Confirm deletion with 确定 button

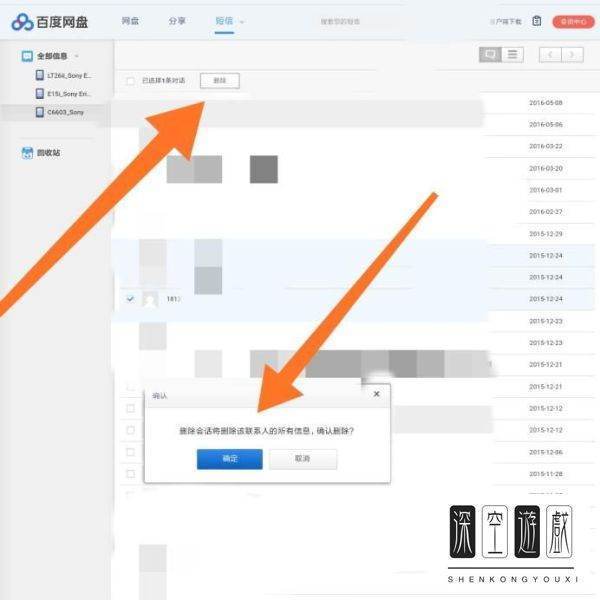click(229, 459)
